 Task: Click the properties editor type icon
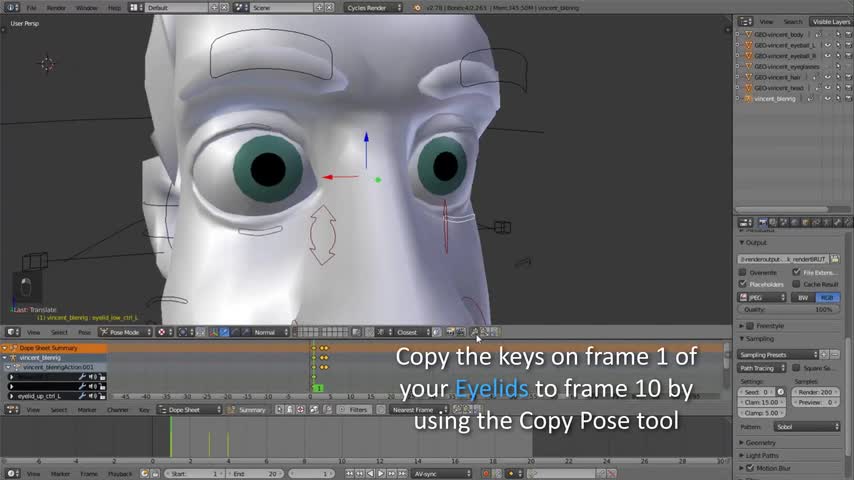coord(745,222)
